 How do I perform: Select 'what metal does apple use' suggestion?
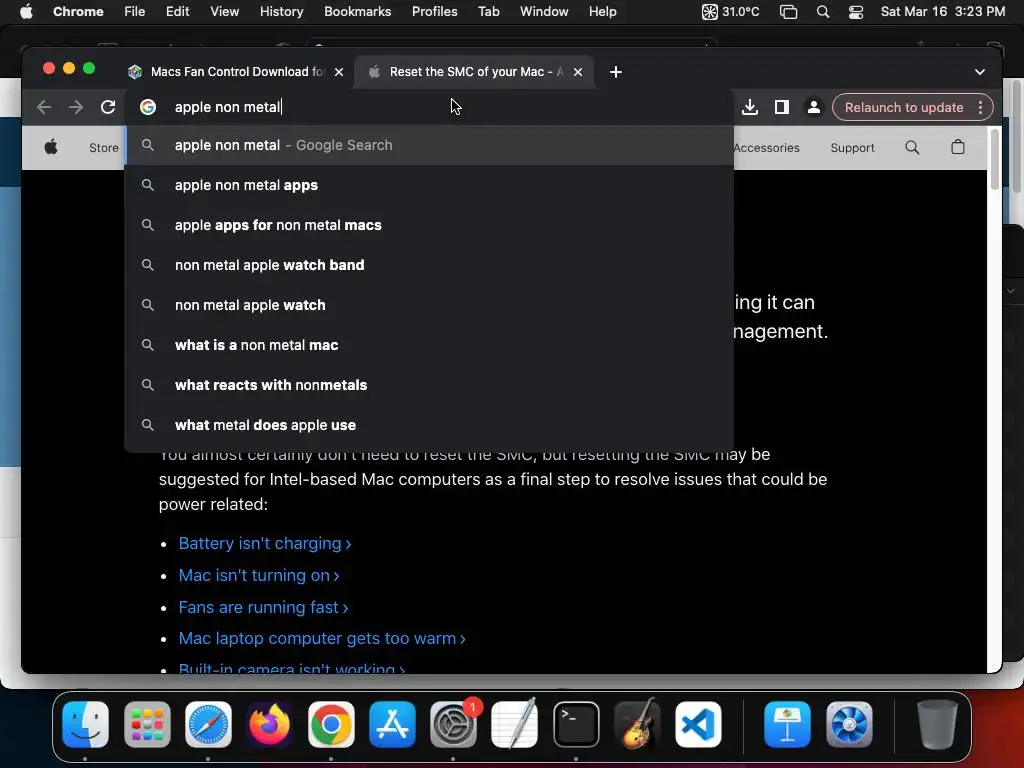click(x=430, y=424)
